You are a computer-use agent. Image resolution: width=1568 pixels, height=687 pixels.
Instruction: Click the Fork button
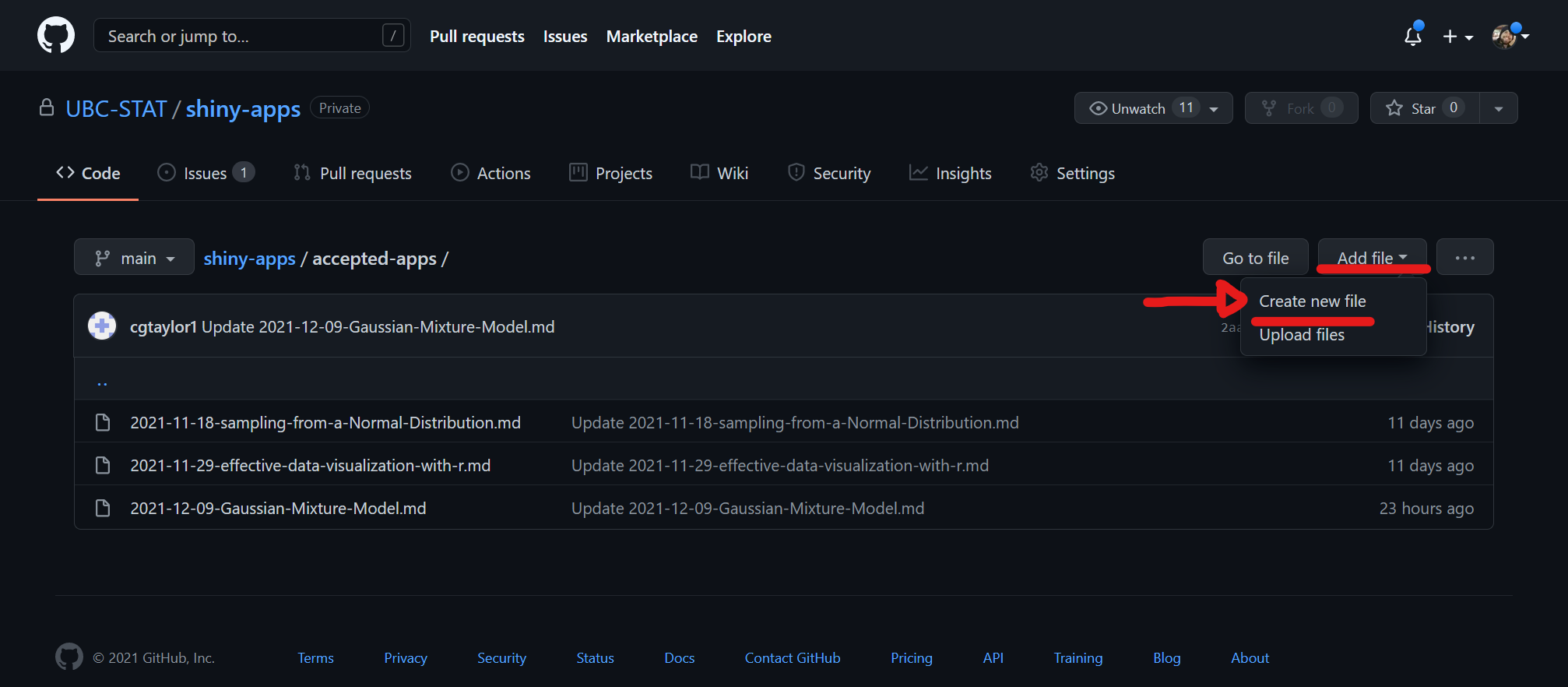pos(1301,108)
